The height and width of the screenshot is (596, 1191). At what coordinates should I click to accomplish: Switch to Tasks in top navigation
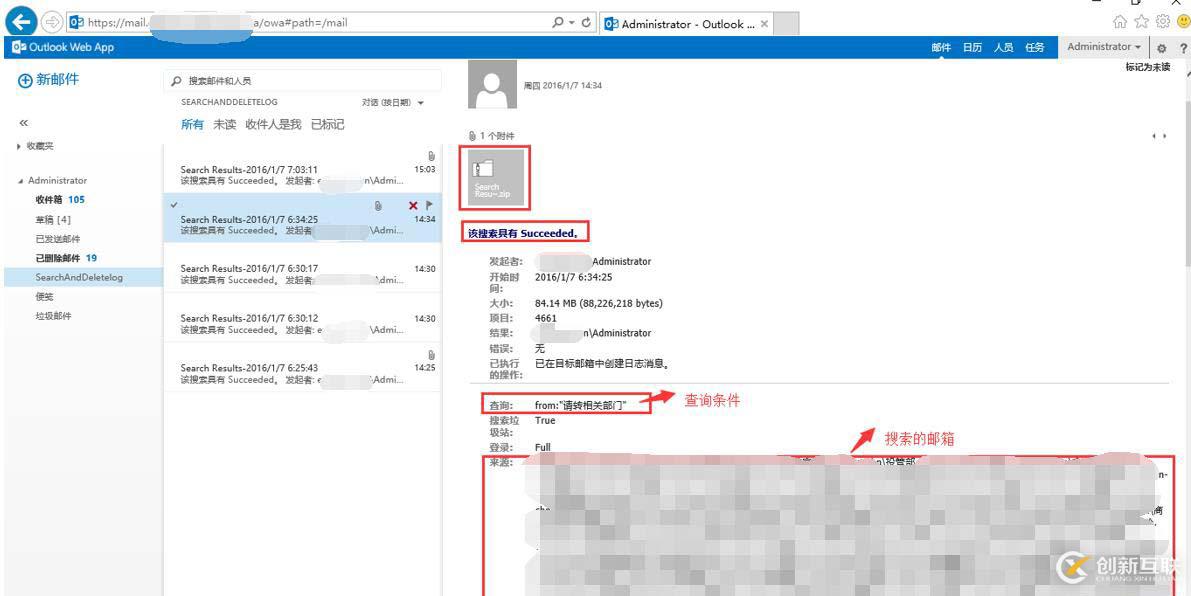[1035, 47]
